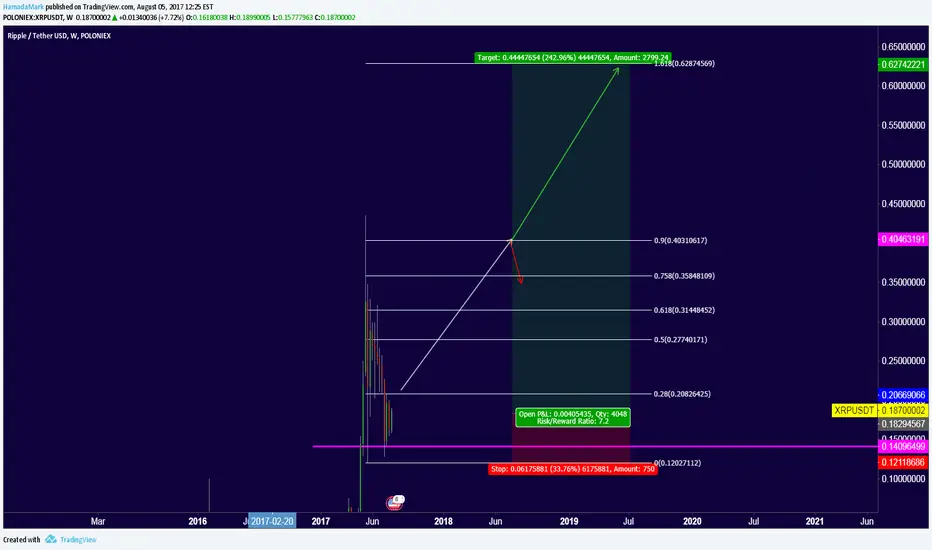Click the green 0.62742221 price tag
The image size is (932, 550).
(903, 64)
